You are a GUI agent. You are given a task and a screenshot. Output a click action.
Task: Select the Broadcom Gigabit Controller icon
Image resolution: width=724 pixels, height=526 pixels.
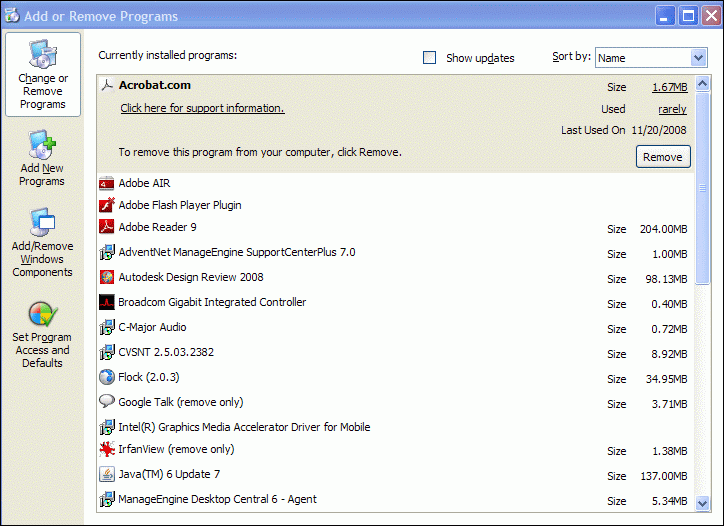107,302
